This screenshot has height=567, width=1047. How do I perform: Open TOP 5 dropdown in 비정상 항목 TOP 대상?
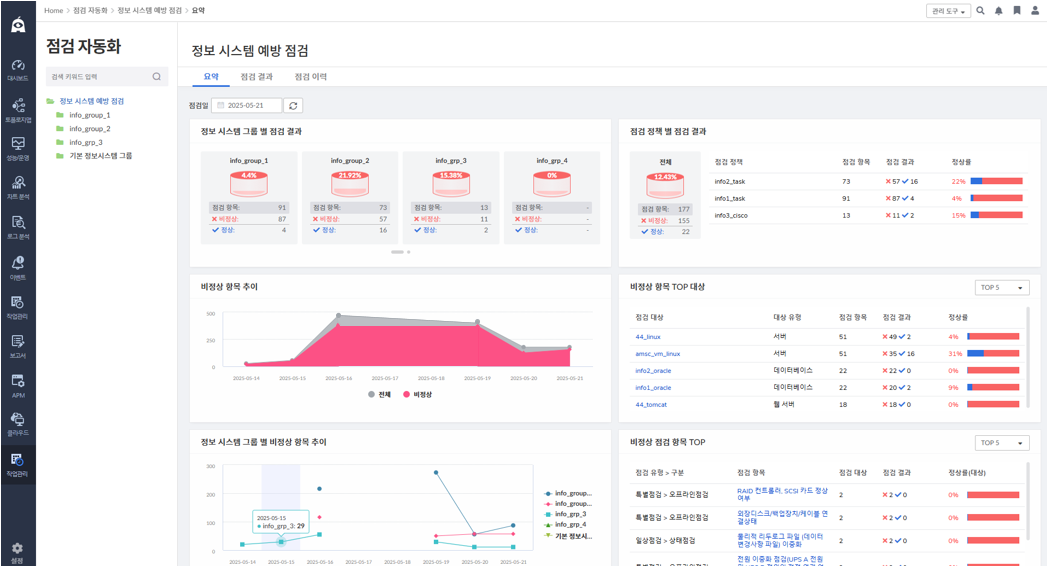point(1002,287)
